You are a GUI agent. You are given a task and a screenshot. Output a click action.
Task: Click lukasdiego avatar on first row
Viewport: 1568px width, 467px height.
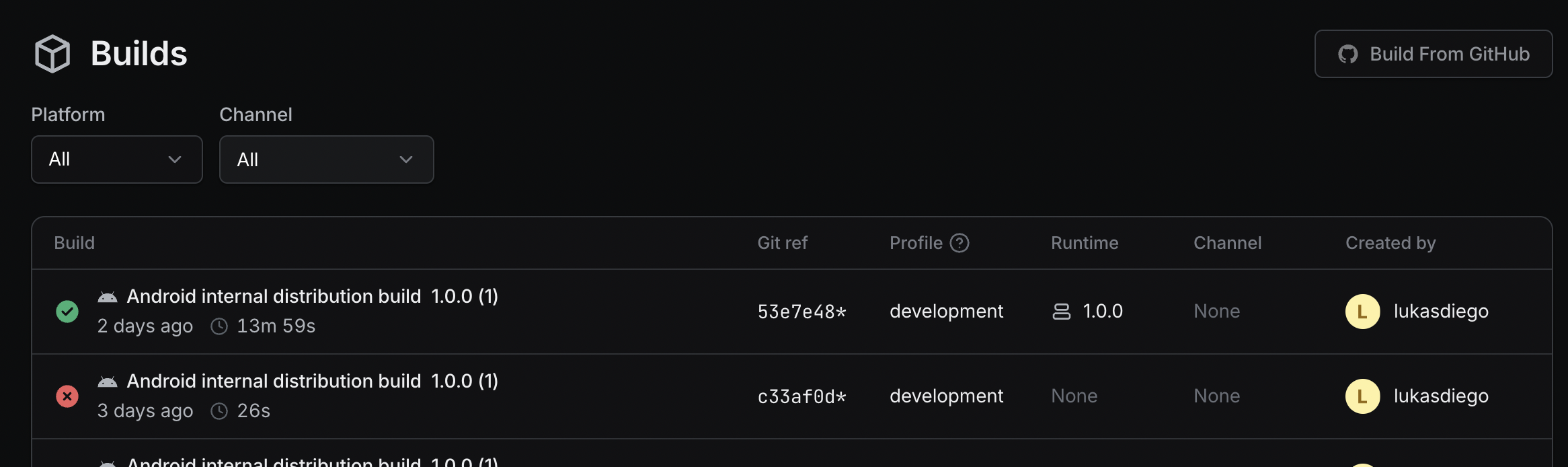pyautogui.click(x=1363, y=312)
